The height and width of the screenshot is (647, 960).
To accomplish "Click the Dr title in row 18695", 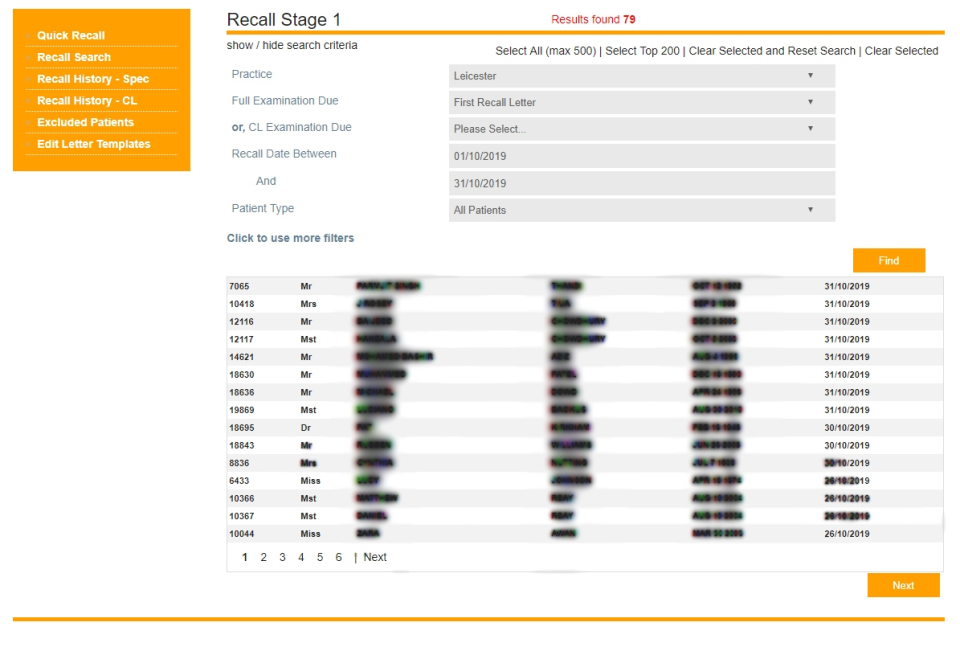I will 306,428.
